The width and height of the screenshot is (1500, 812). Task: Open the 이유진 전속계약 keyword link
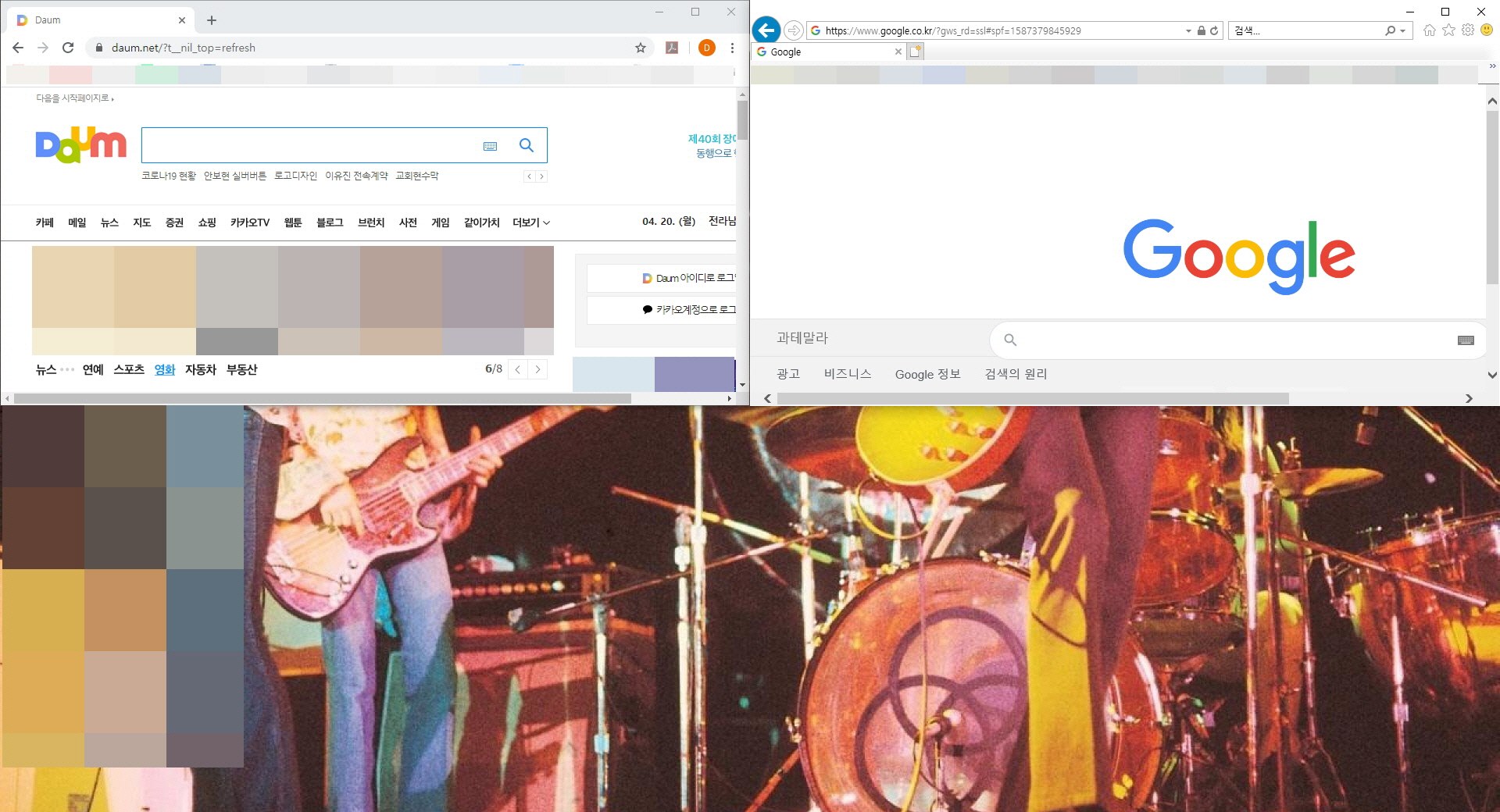click(356, 176)
